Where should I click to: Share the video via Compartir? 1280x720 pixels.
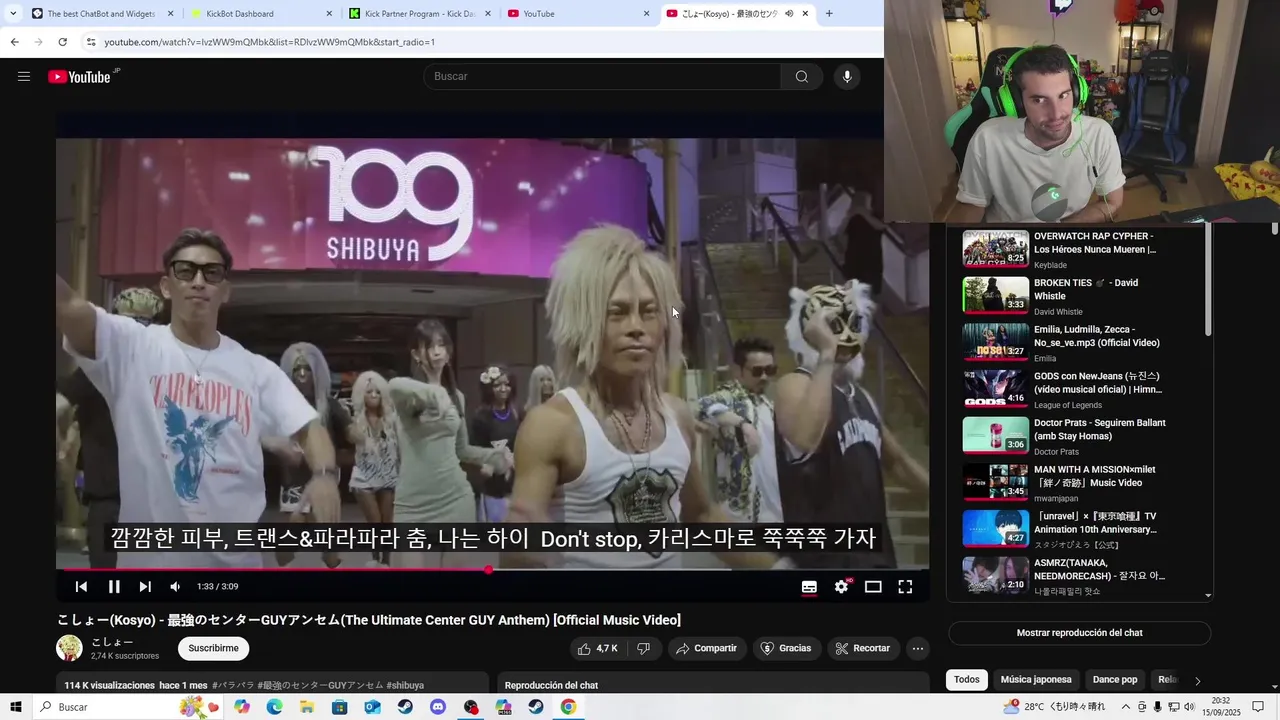pyautogui.click(x=706, y=649)
